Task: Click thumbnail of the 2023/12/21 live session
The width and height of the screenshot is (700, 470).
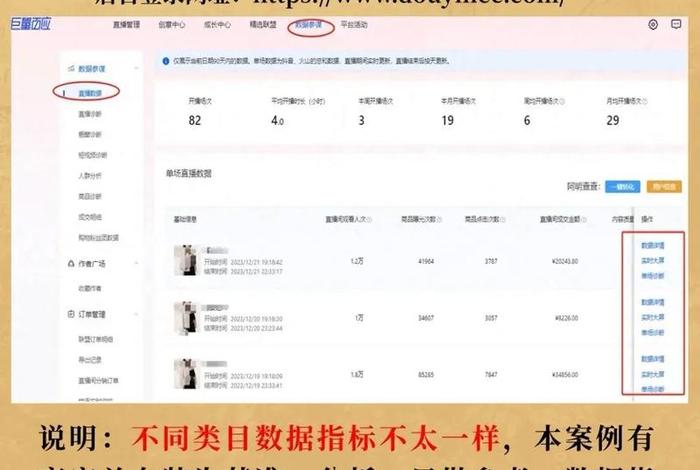Action: (x=185, y=260)
